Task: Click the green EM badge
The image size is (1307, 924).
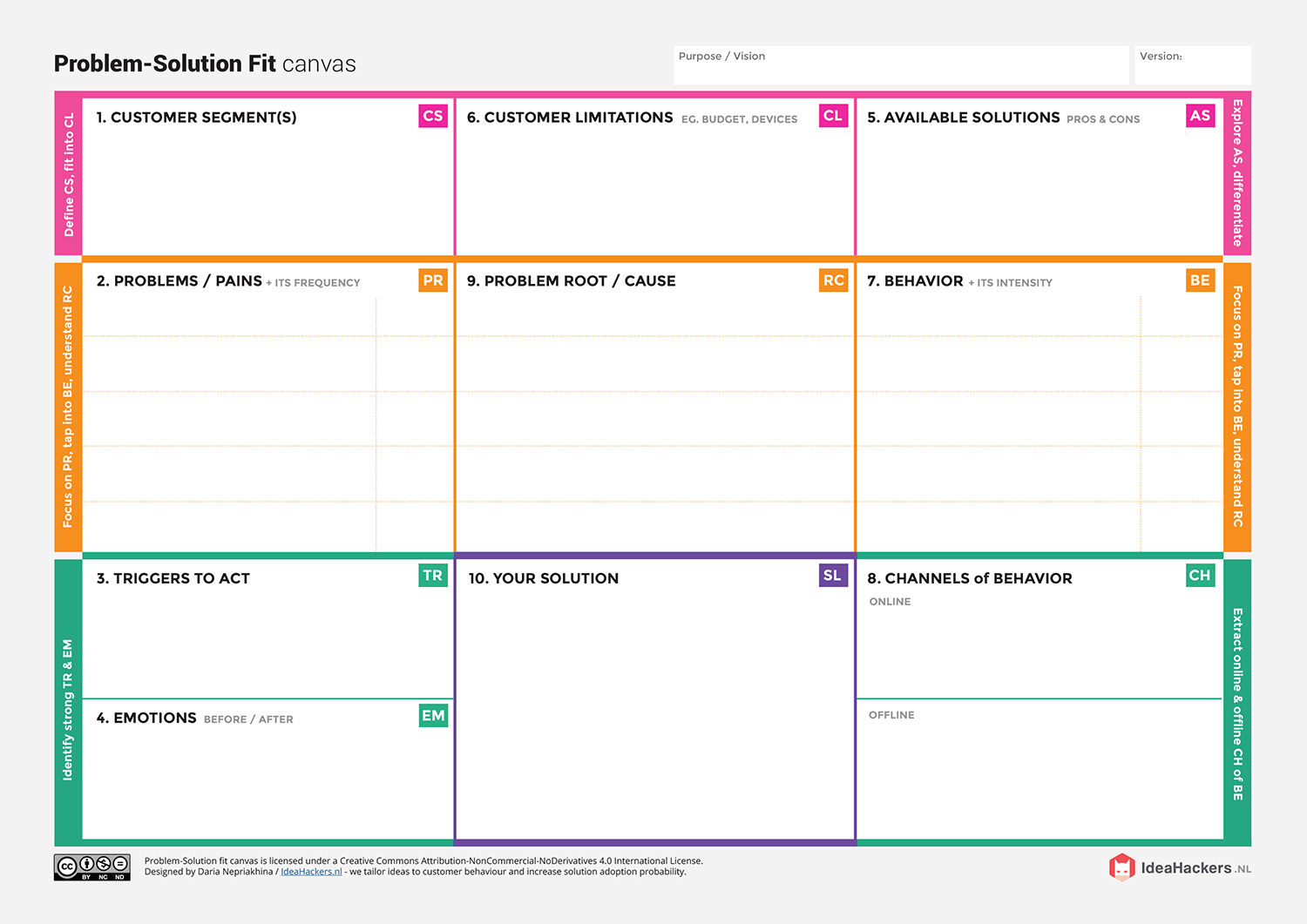Action: pyautogui.click(x=433, y=716)
